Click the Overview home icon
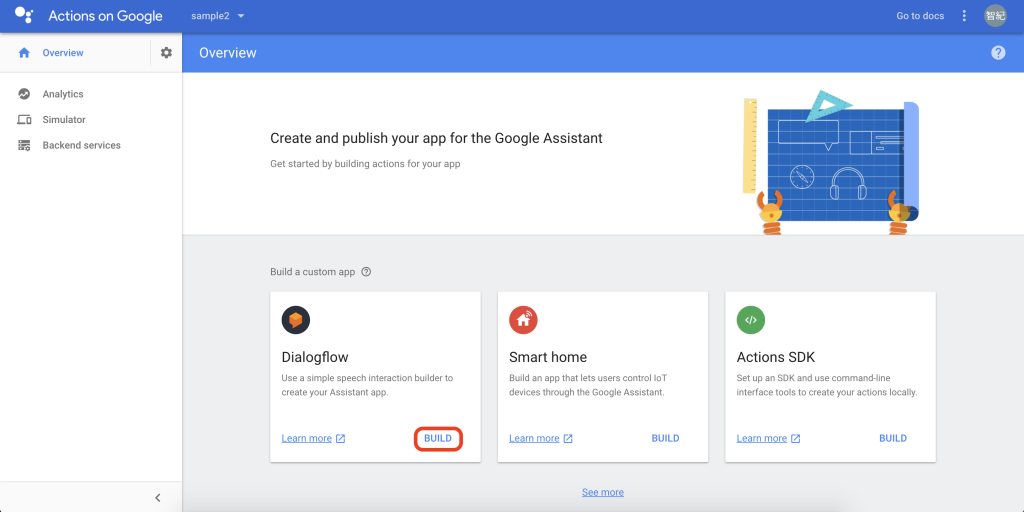 (24, 53)
